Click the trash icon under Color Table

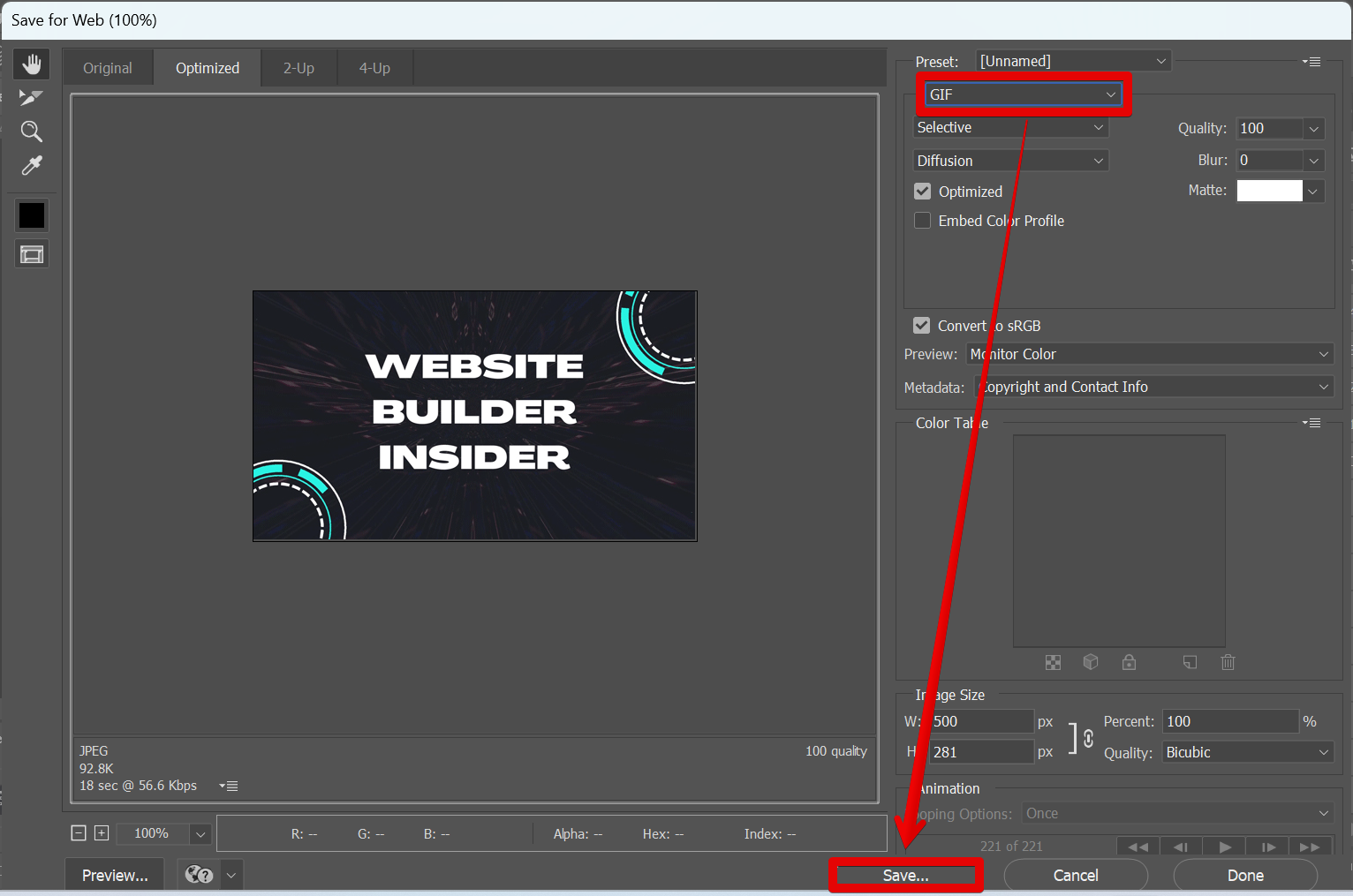(x=1228, y=662)
